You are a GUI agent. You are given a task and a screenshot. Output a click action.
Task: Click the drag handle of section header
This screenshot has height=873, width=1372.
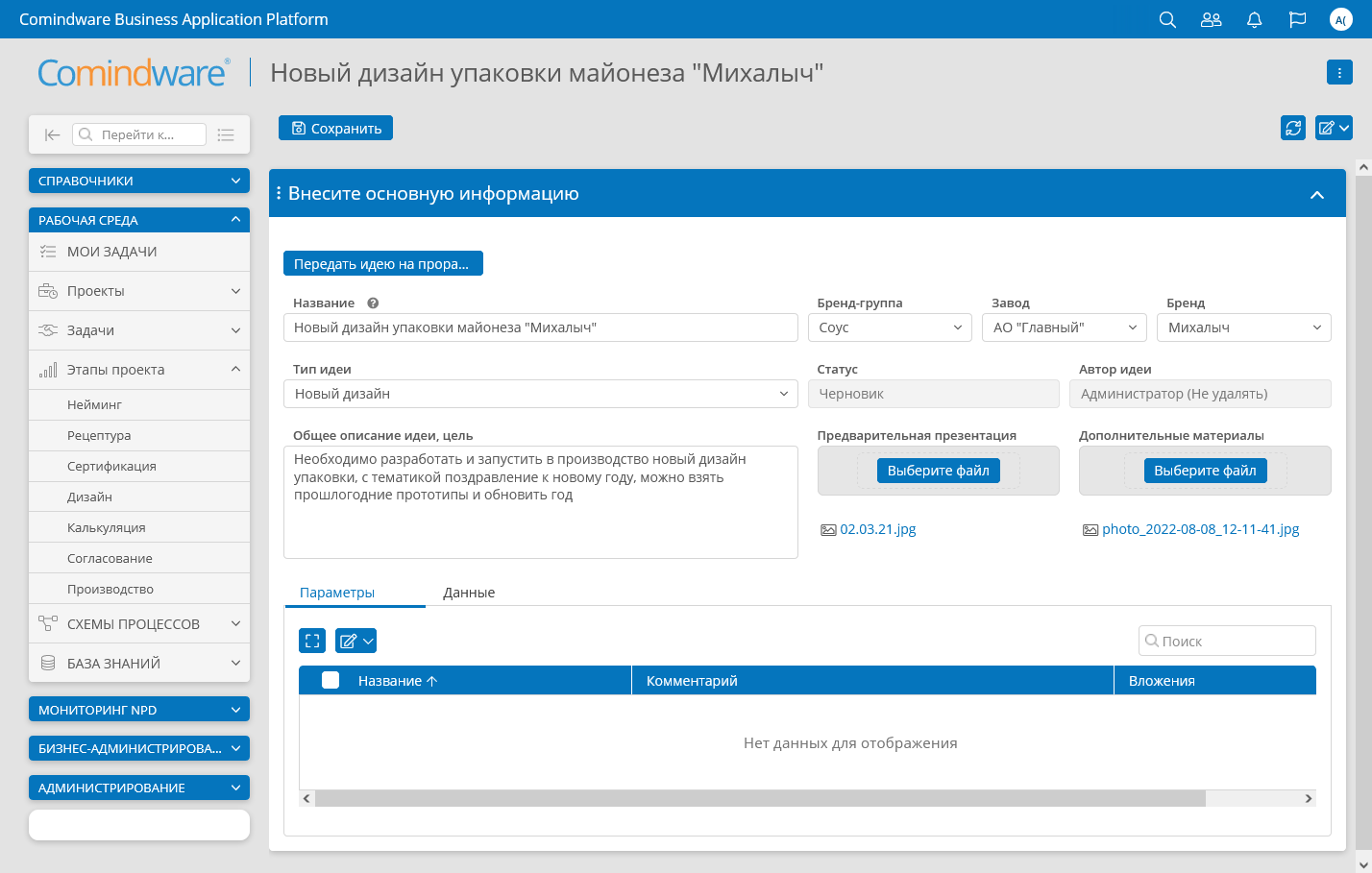279,193
